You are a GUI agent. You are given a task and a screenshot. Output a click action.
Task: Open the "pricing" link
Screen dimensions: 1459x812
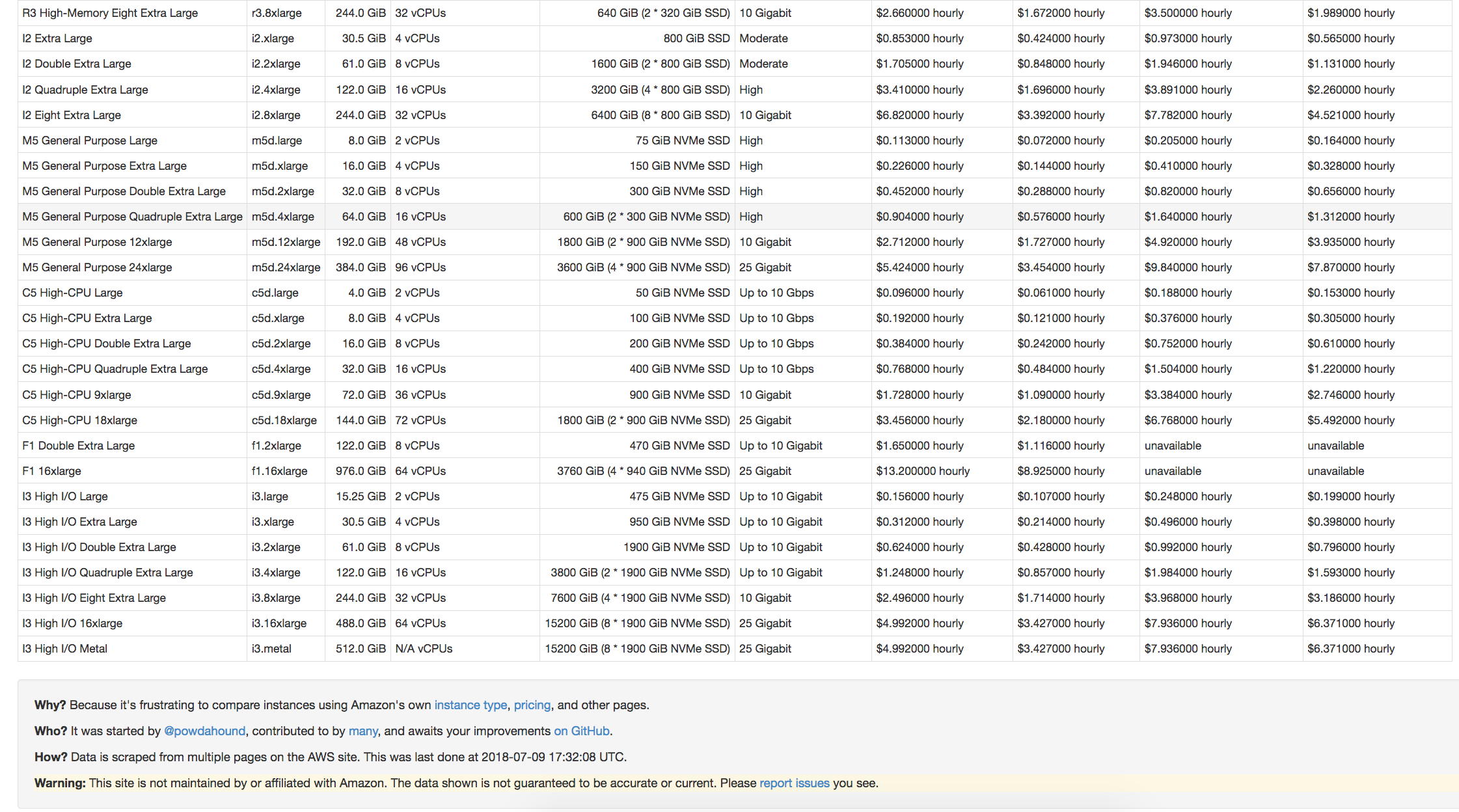click(x=532, y=705)
